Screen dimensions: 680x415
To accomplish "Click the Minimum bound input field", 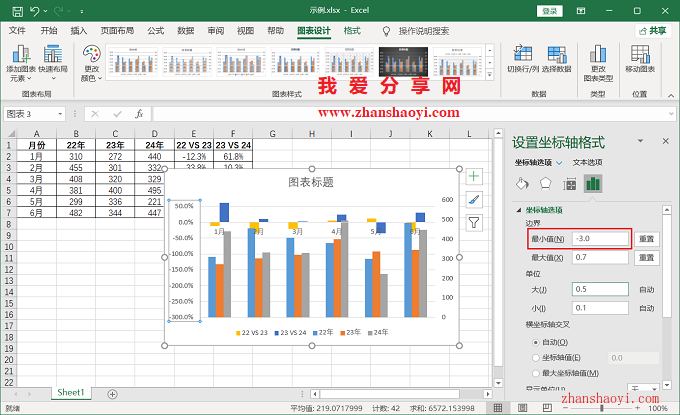I will point(600,239).
